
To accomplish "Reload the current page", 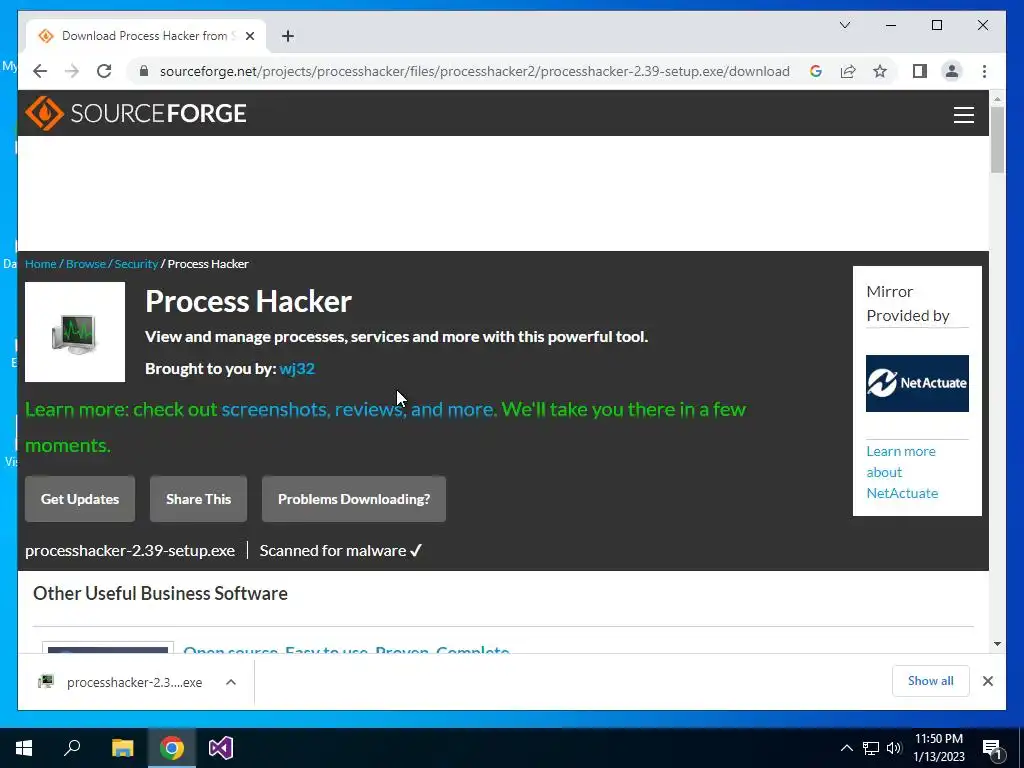I will (x=104, y=71).
